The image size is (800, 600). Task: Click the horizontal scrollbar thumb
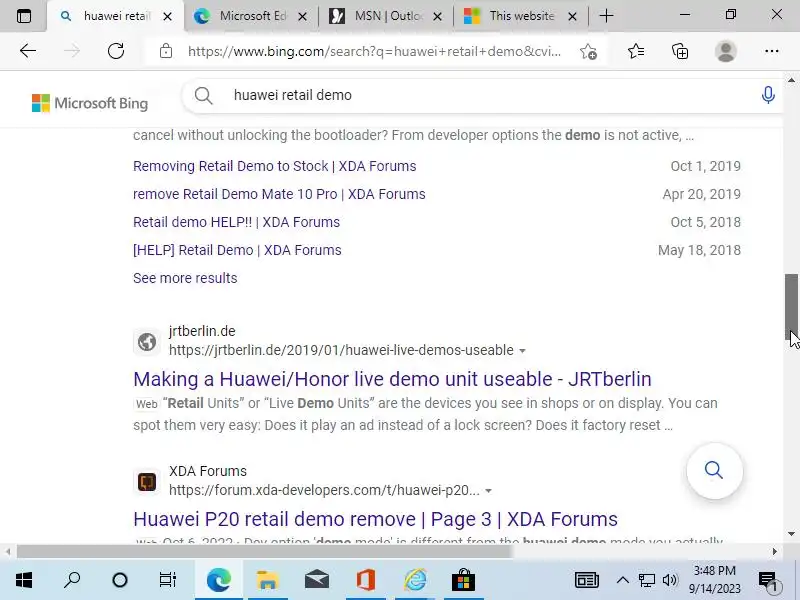tap(264, 552)
